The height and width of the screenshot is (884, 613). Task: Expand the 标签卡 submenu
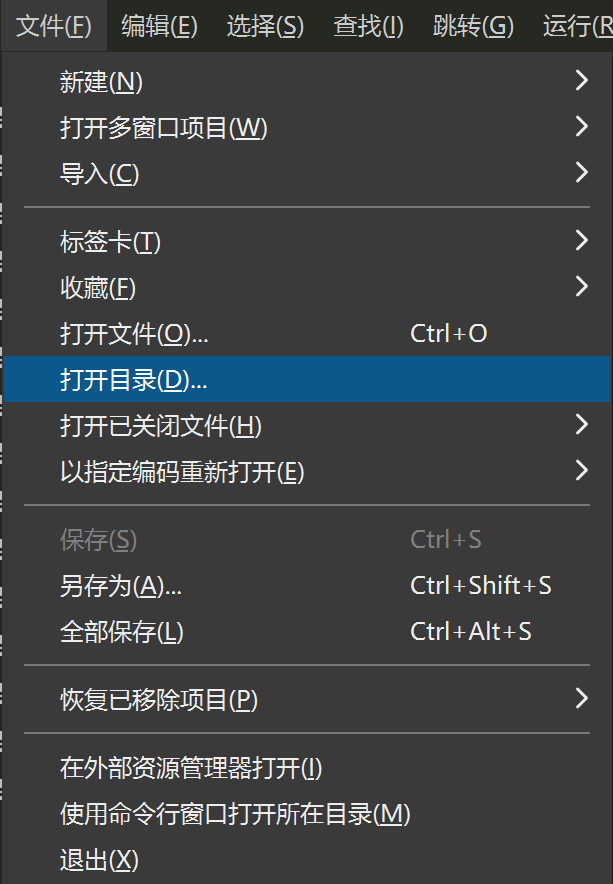click(x=583, y=240)
